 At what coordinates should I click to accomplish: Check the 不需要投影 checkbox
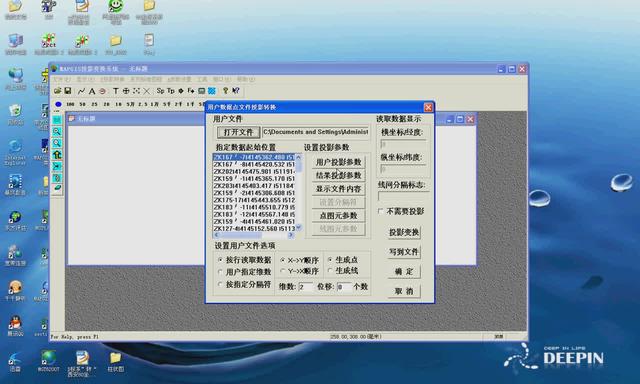tap(381, 211)
